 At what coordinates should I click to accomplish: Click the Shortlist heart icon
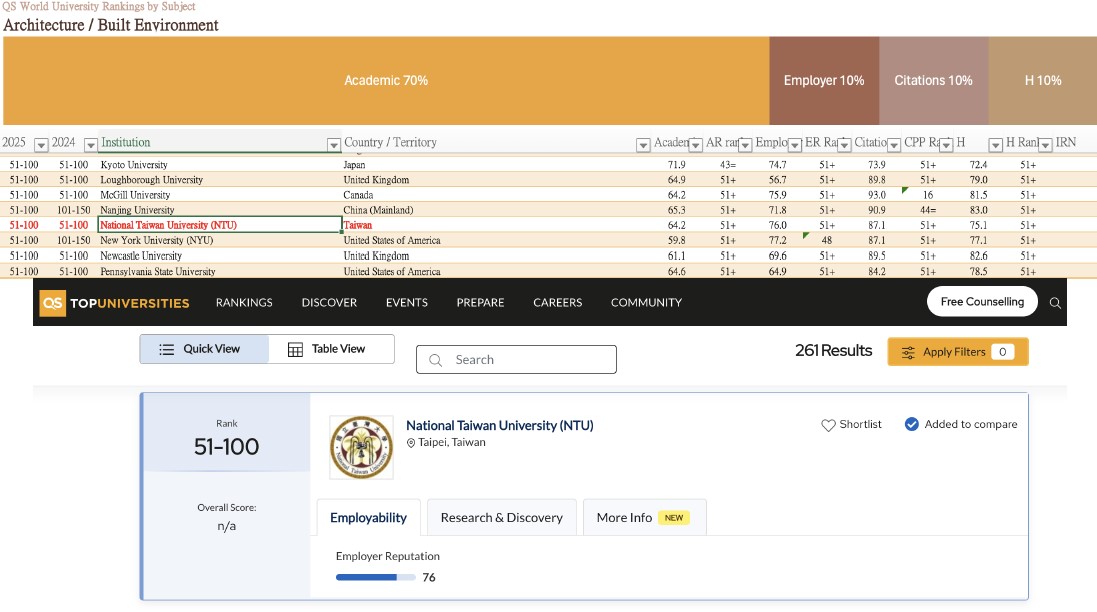coord(828,425)
